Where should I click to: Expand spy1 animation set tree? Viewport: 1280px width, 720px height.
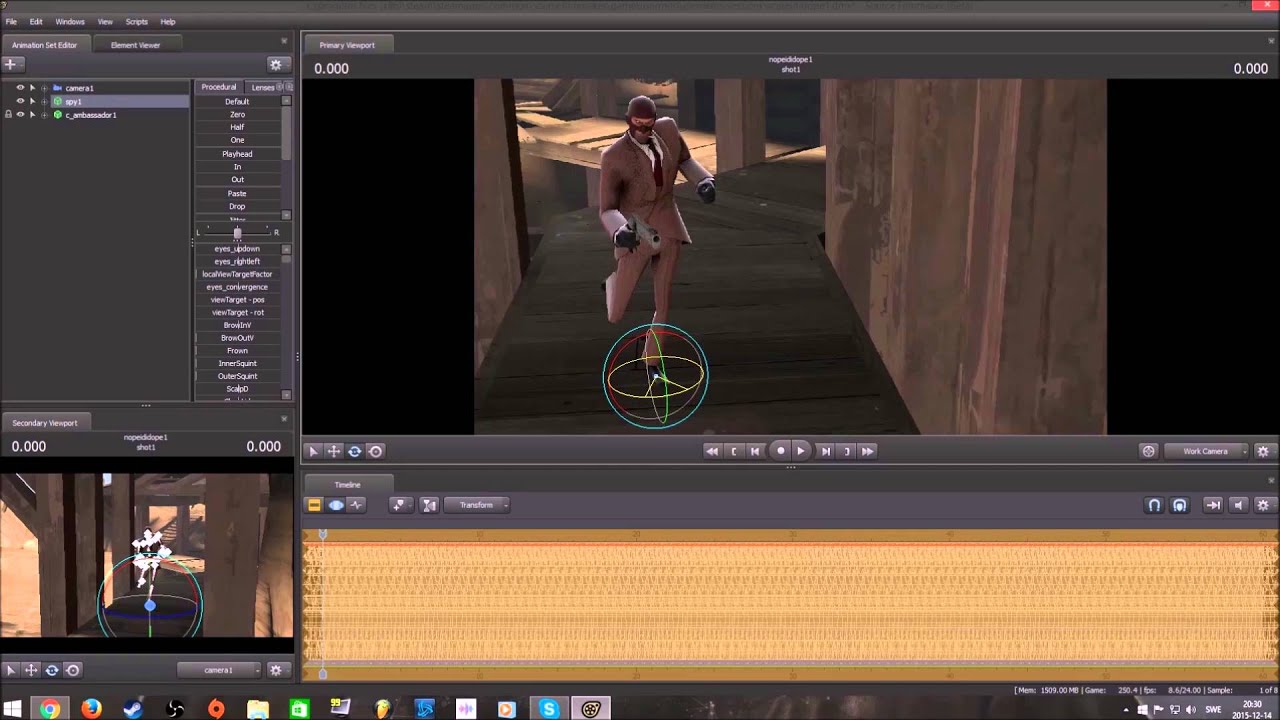(x=44, y=101)
